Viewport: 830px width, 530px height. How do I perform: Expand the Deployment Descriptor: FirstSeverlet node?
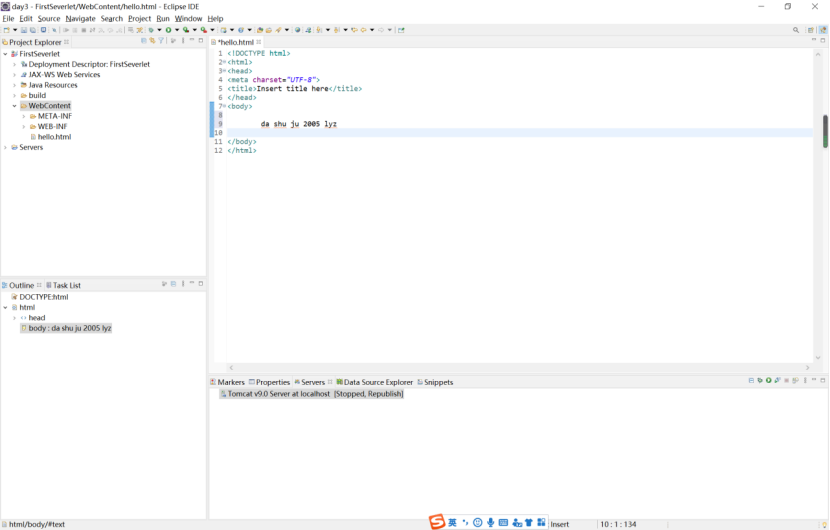coord(14,64)
